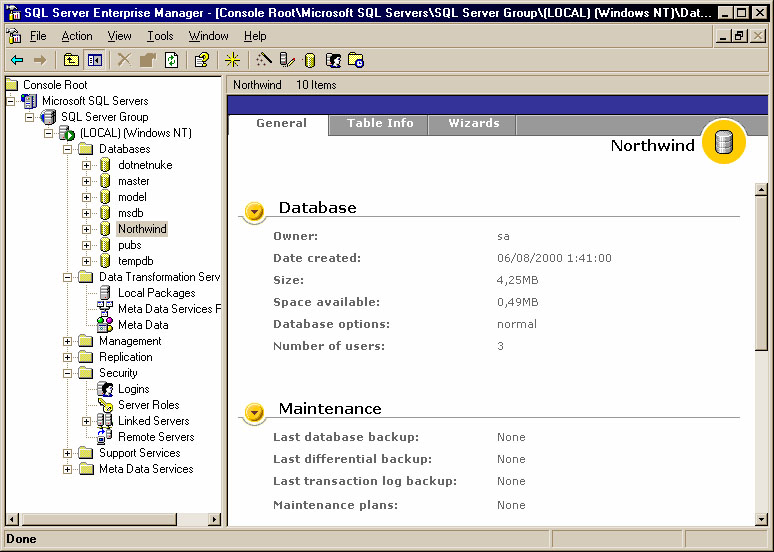Click the New Login person toolbar icon
This screenshot has height=552, width=774.
tap(333, 60)
